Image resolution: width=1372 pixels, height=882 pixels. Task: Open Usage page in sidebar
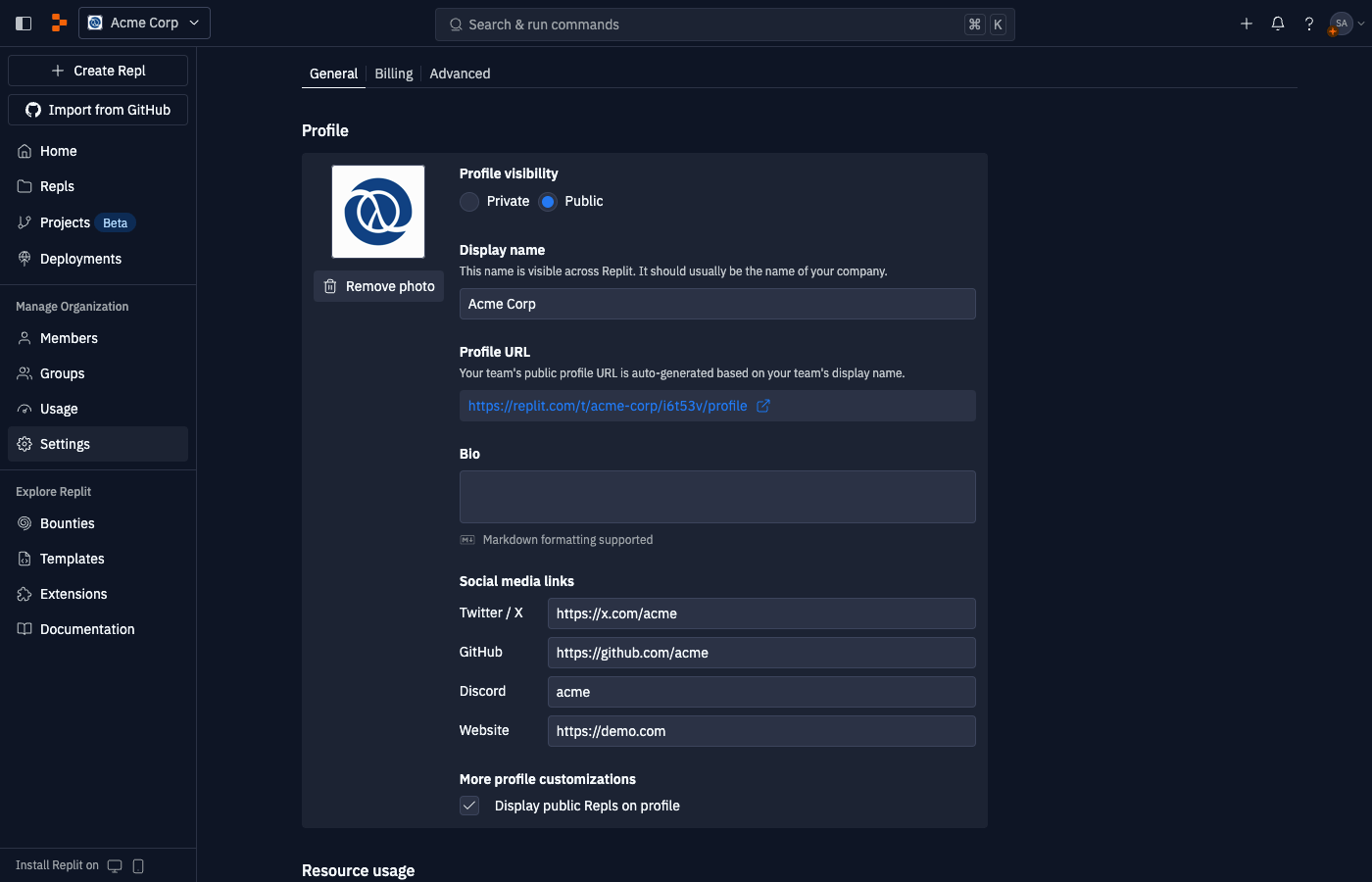(x=98, y=409)
